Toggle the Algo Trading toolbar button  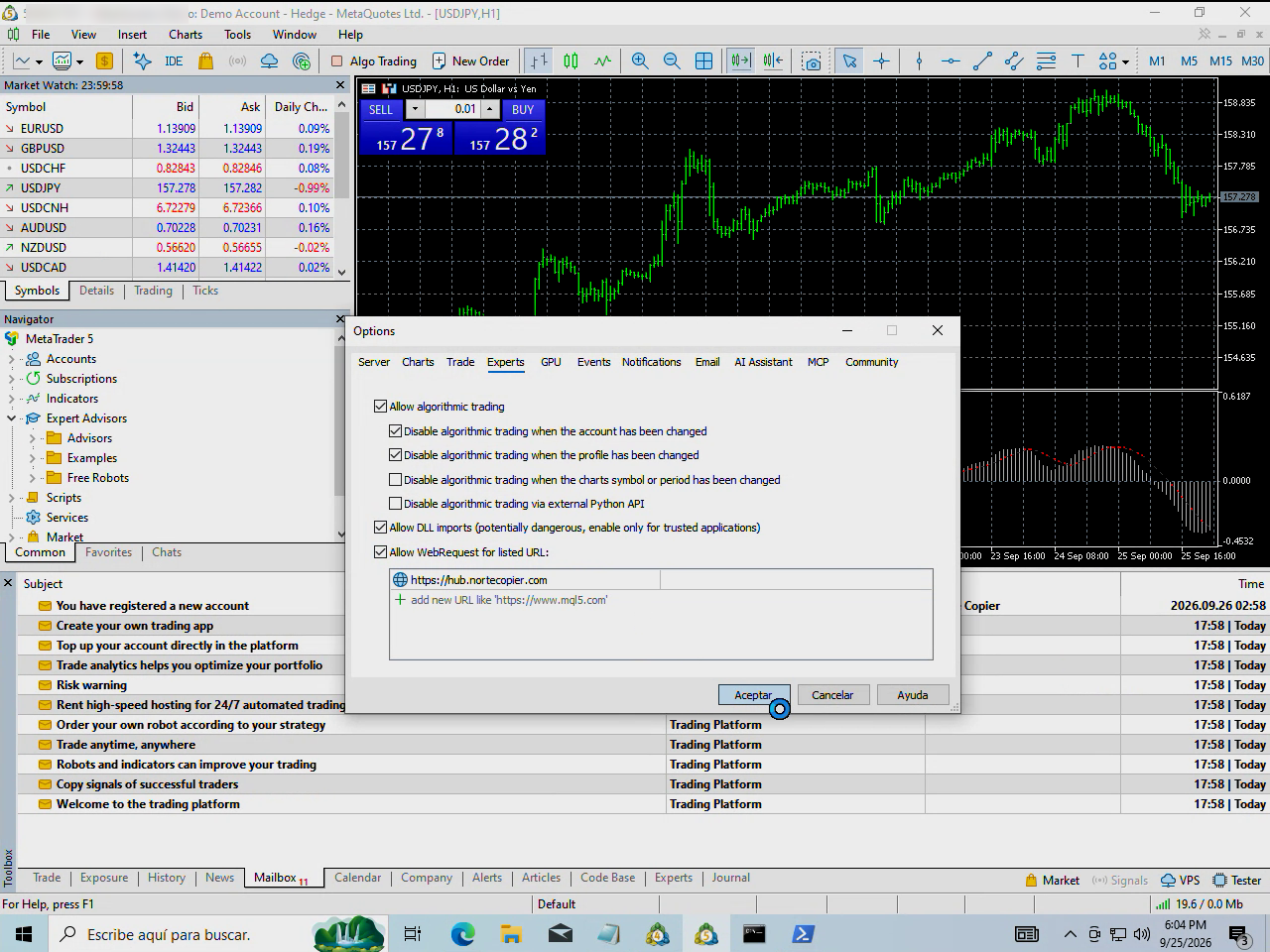point(374,60)
